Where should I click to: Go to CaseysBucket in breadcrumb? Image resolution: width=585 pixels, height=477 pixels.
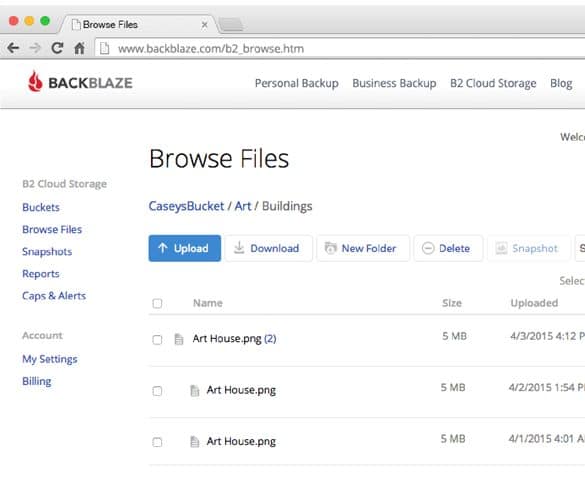click(x=186, y=206)
